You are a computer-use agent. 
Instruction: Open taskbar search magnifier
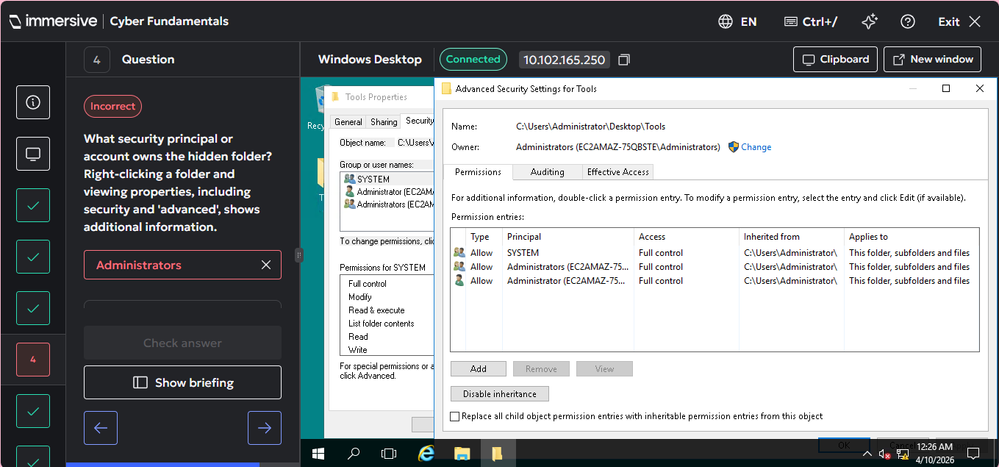[x=354, y=453]
